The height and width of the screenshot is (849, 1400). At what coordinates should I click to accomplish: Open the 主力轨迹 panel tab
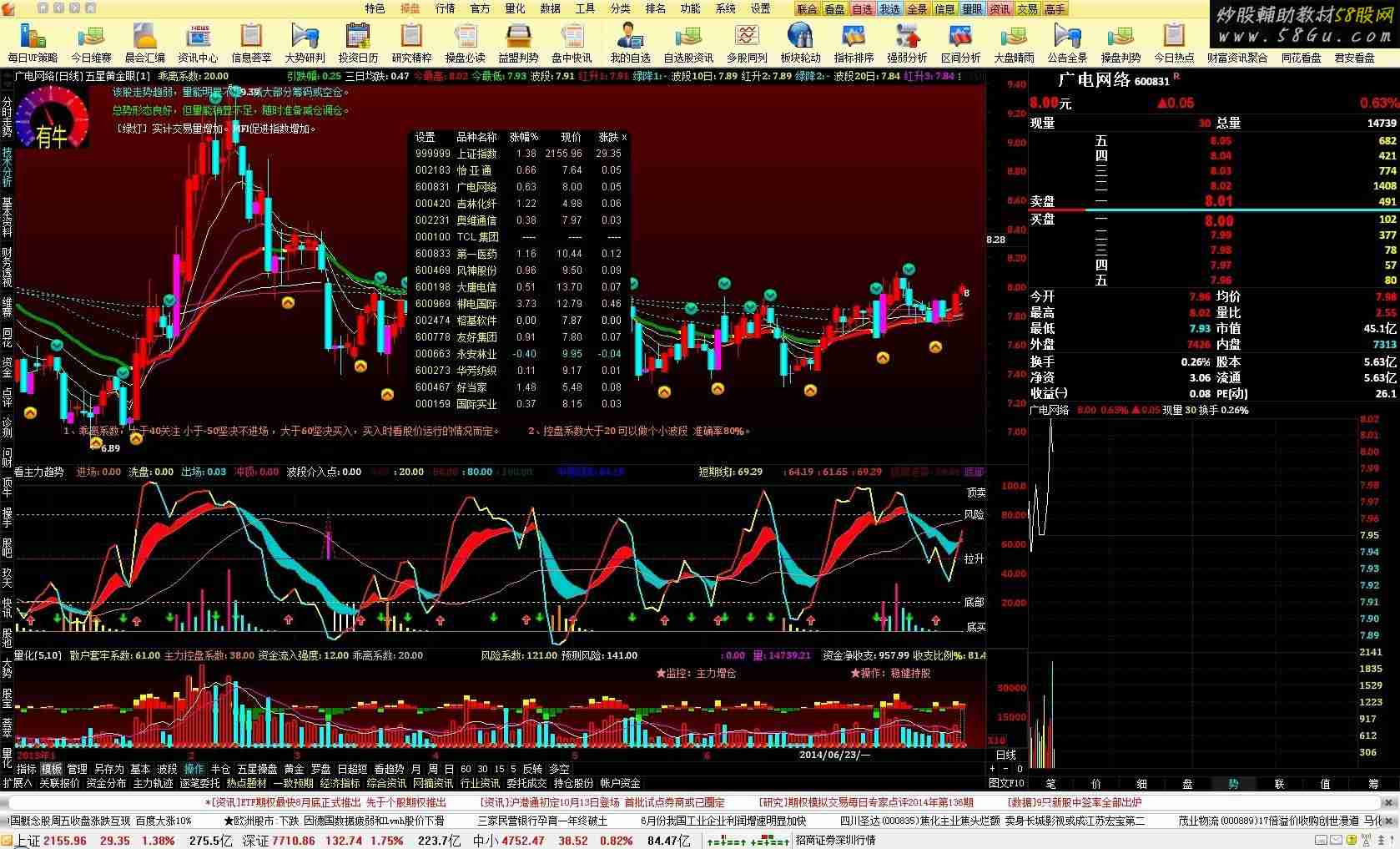(x=153, y=783)
